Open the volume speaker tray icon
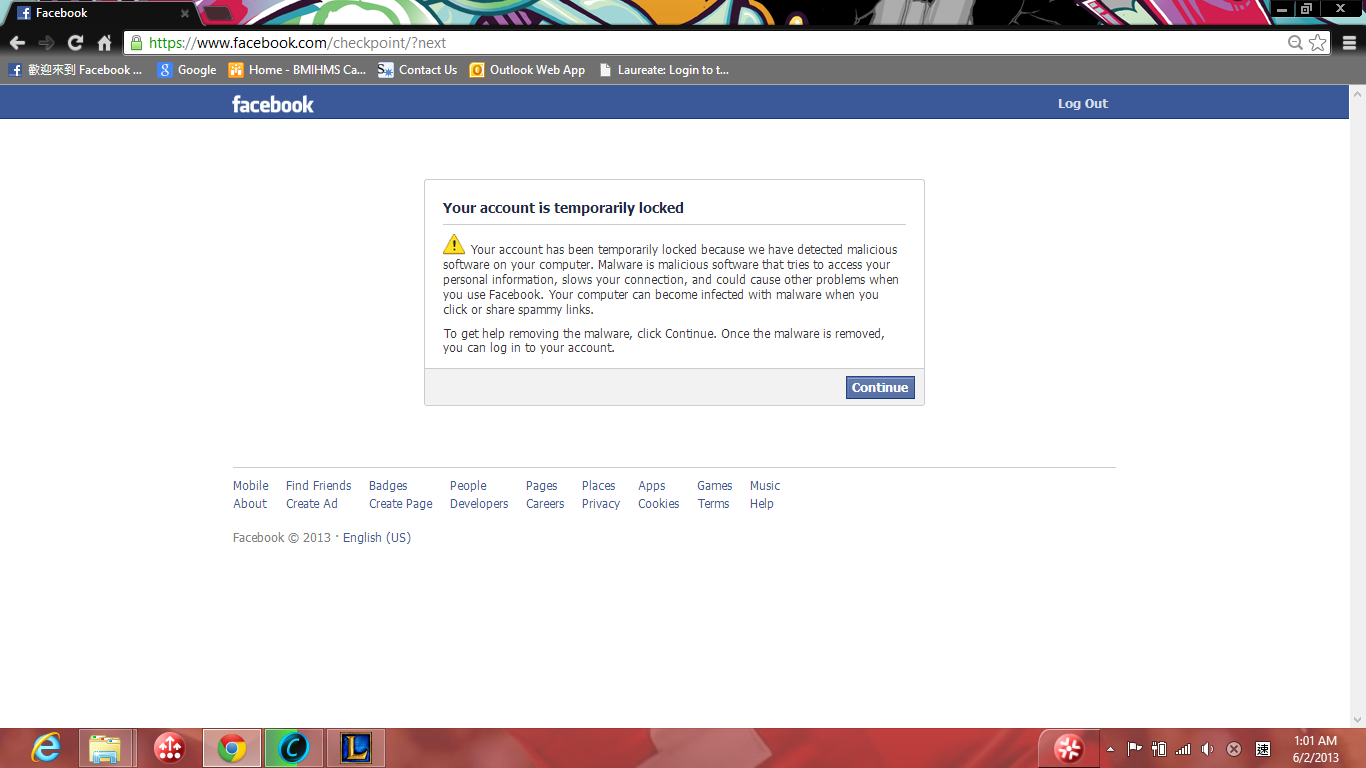This screenshot has width=1366, height=768. click(1208, 749)
